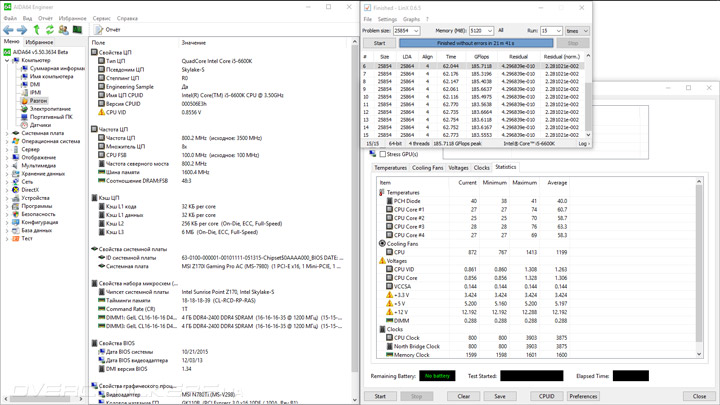Expand the Системная плата tree node

click(7, 133)
